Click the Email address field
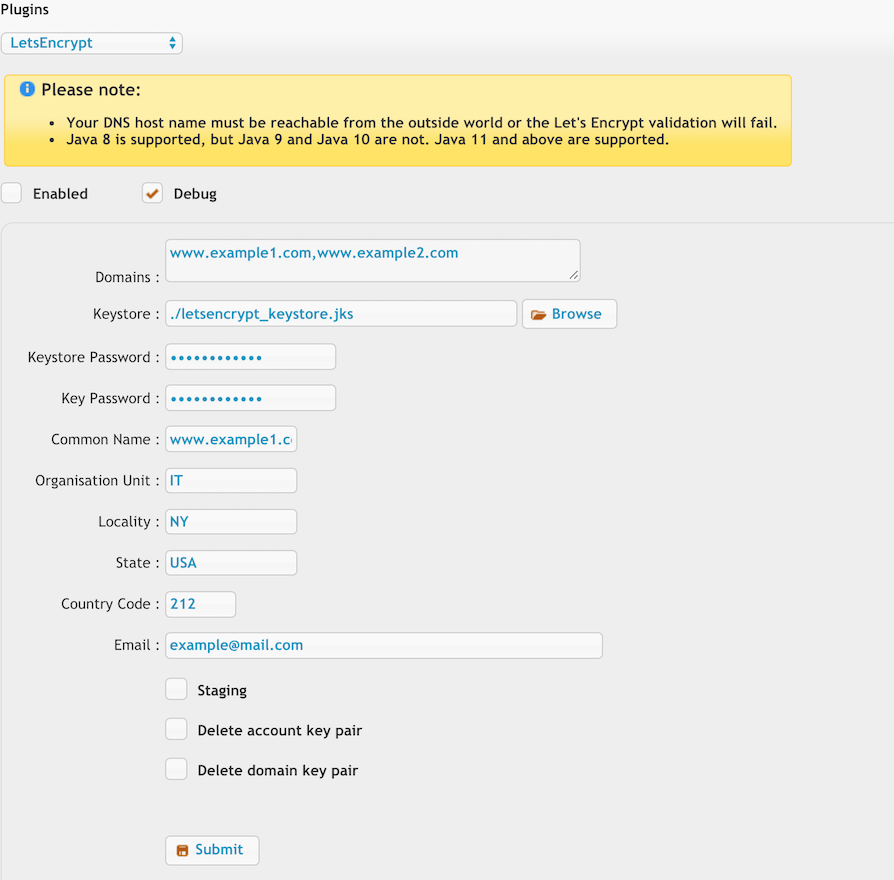 tap(384, 645)
